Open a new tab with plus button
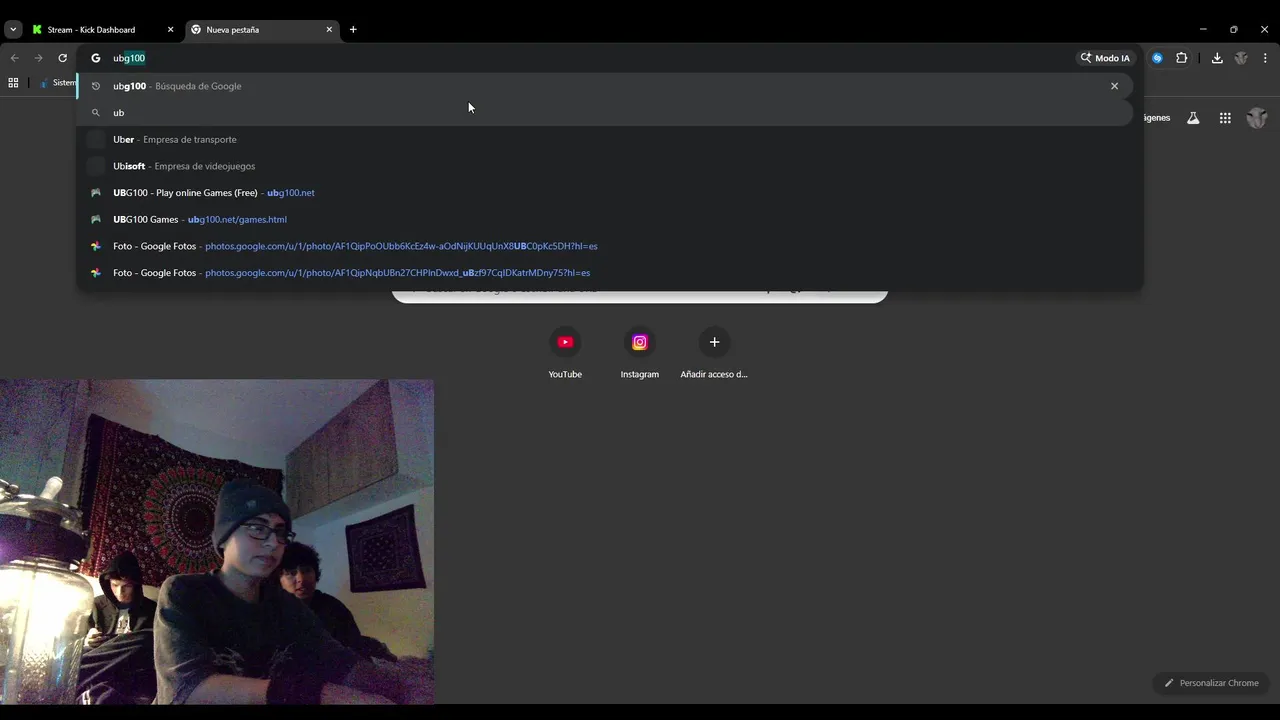This screenshot has width=1280, height=720. [x=353, y=30]
